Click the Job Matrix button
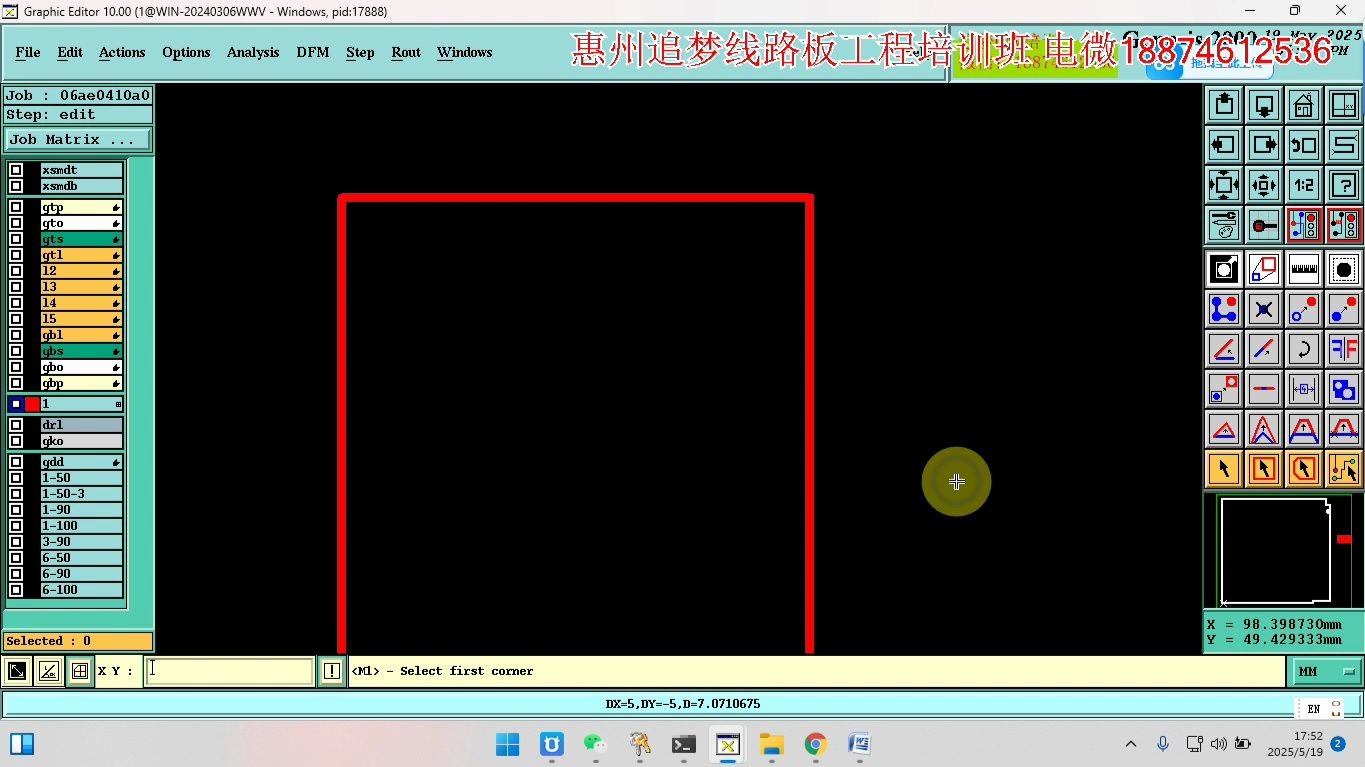The height and width of the screenshot is (767, 1365). point(77,139)
